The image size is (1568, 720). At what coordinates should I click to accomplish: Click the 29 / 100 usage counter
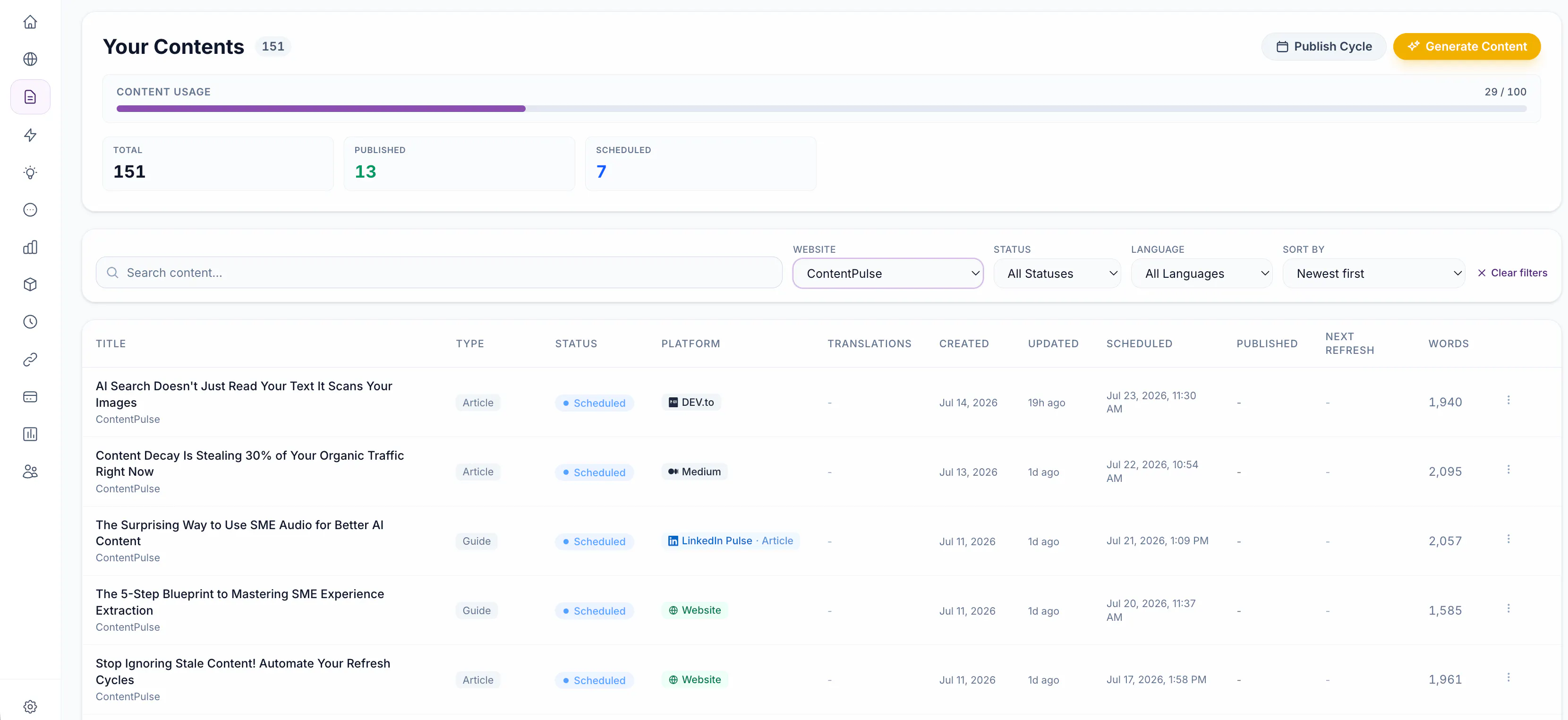click(x=1505, y=92)
